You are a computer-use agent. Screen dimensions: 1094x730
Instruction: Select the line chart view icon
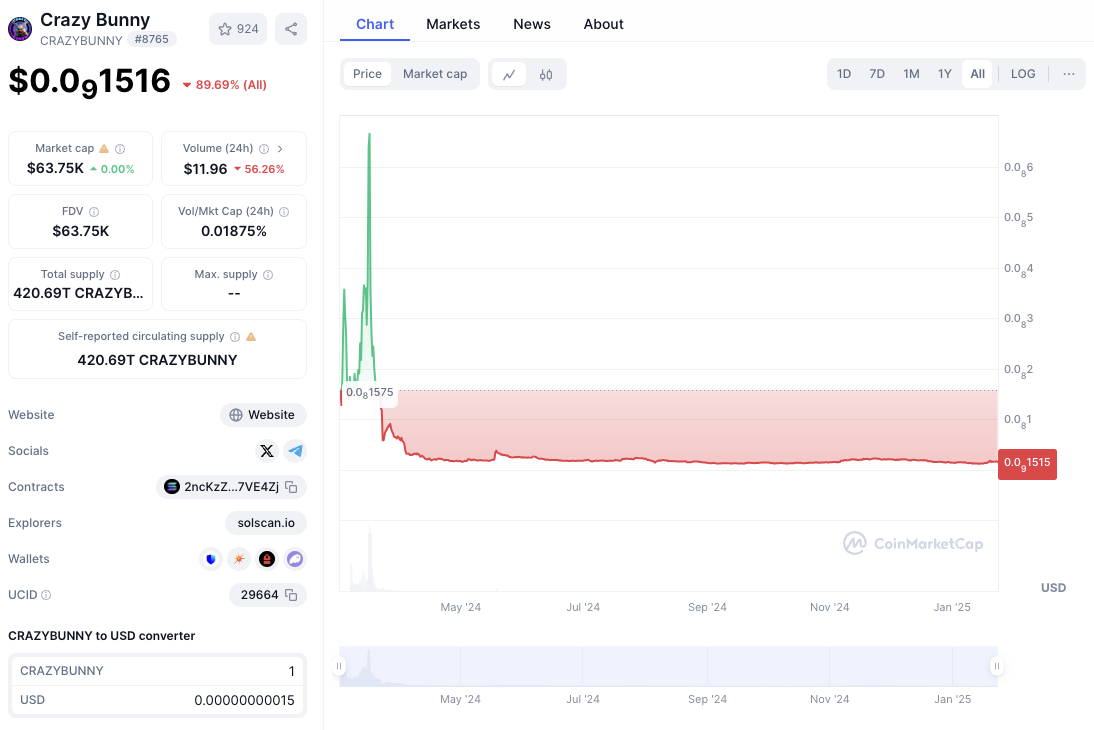coord(509,74)
